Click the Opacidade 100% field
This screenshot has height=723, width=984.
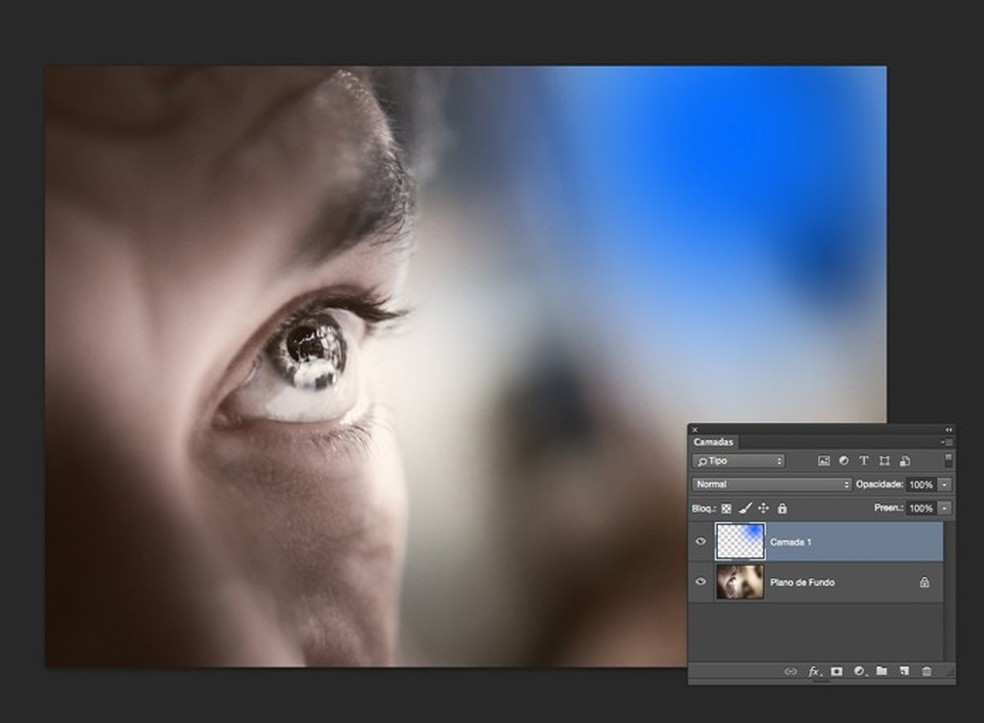pyautogui.click(x=921, y=485)
